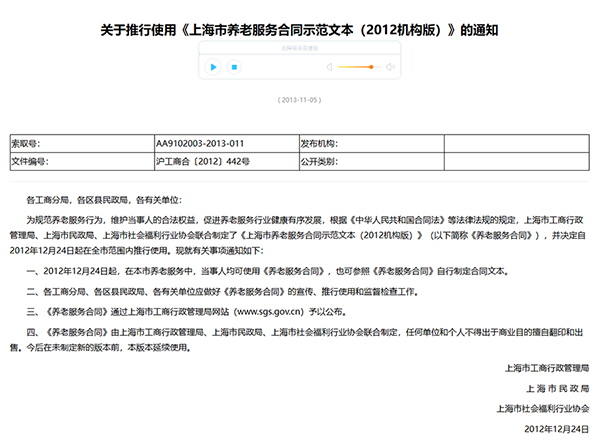Click the salutation line 各工商分局，各区县民政局
This screenshot has height=441, width=600.
coord(104,200)
